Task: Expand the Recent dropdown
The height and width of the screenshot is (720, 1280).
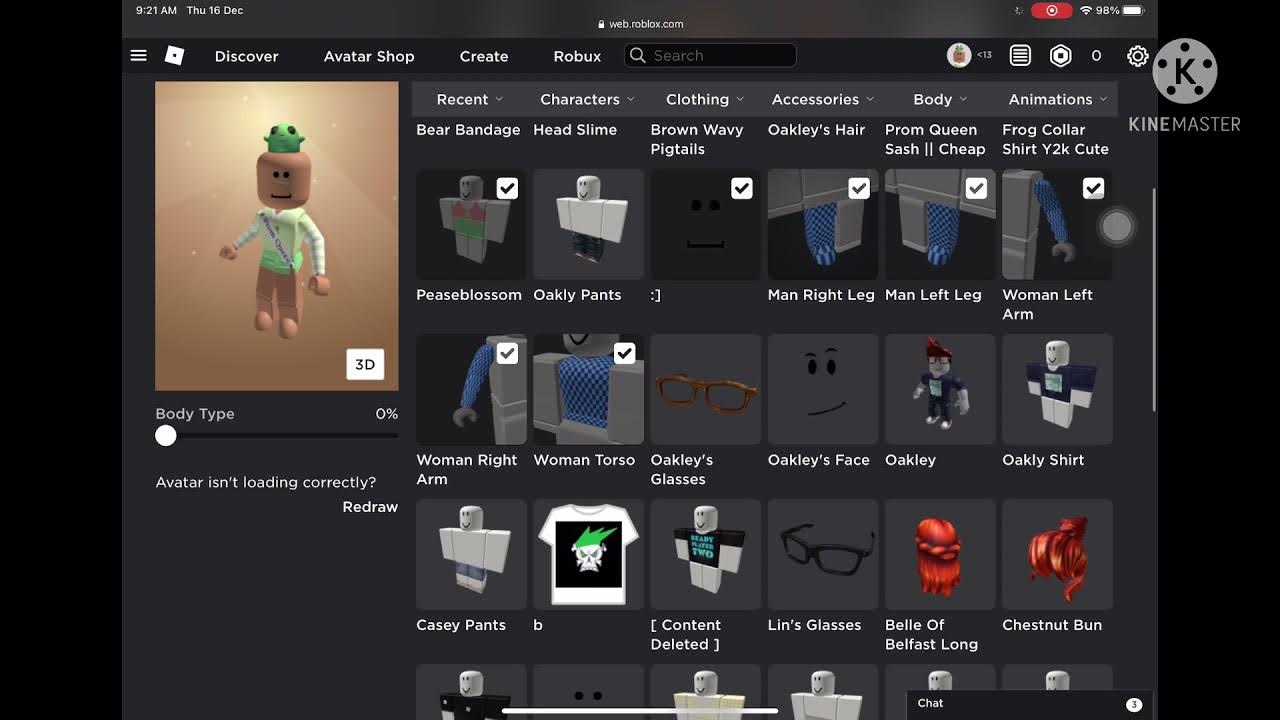Action: [470, 99]
